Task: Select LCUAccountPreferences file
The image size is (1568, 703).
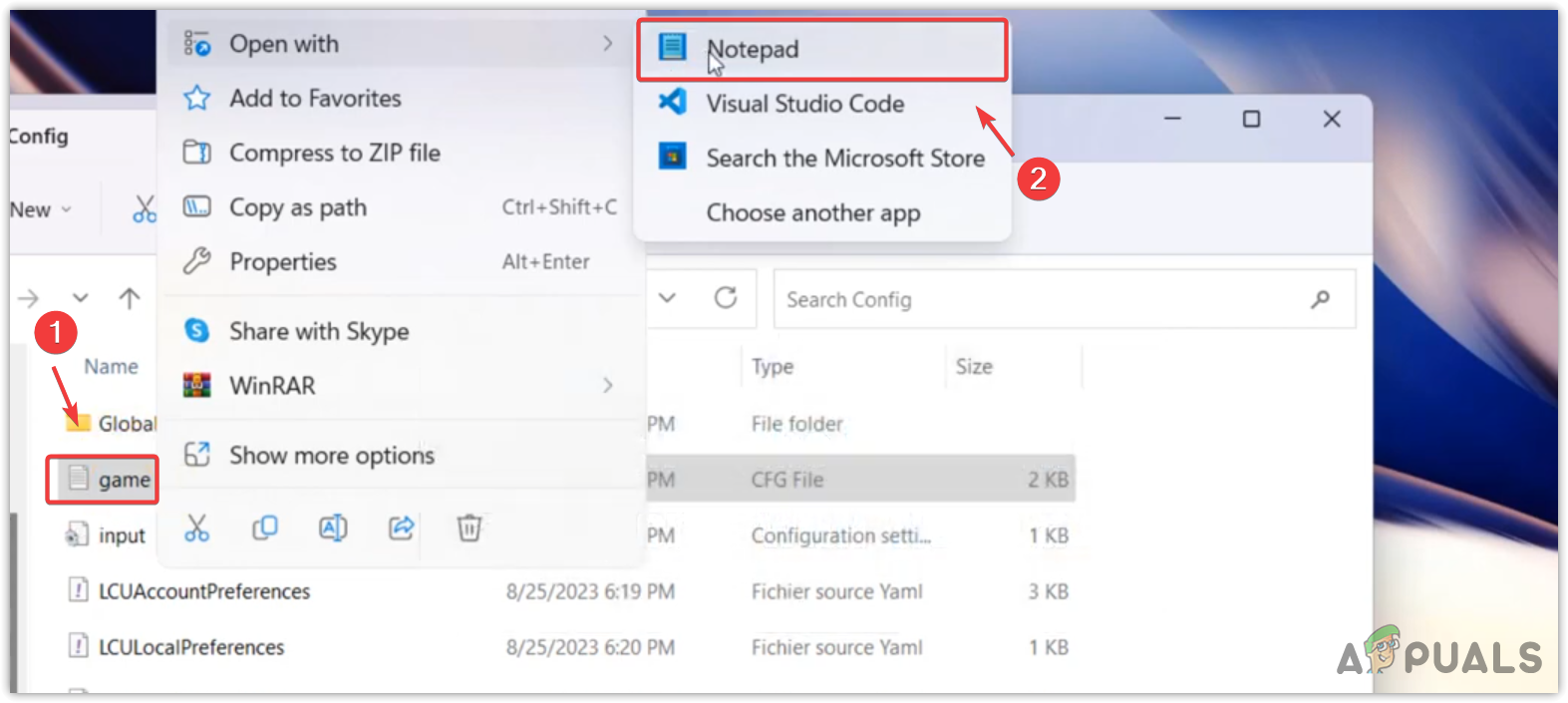Action: pos(204,591)
